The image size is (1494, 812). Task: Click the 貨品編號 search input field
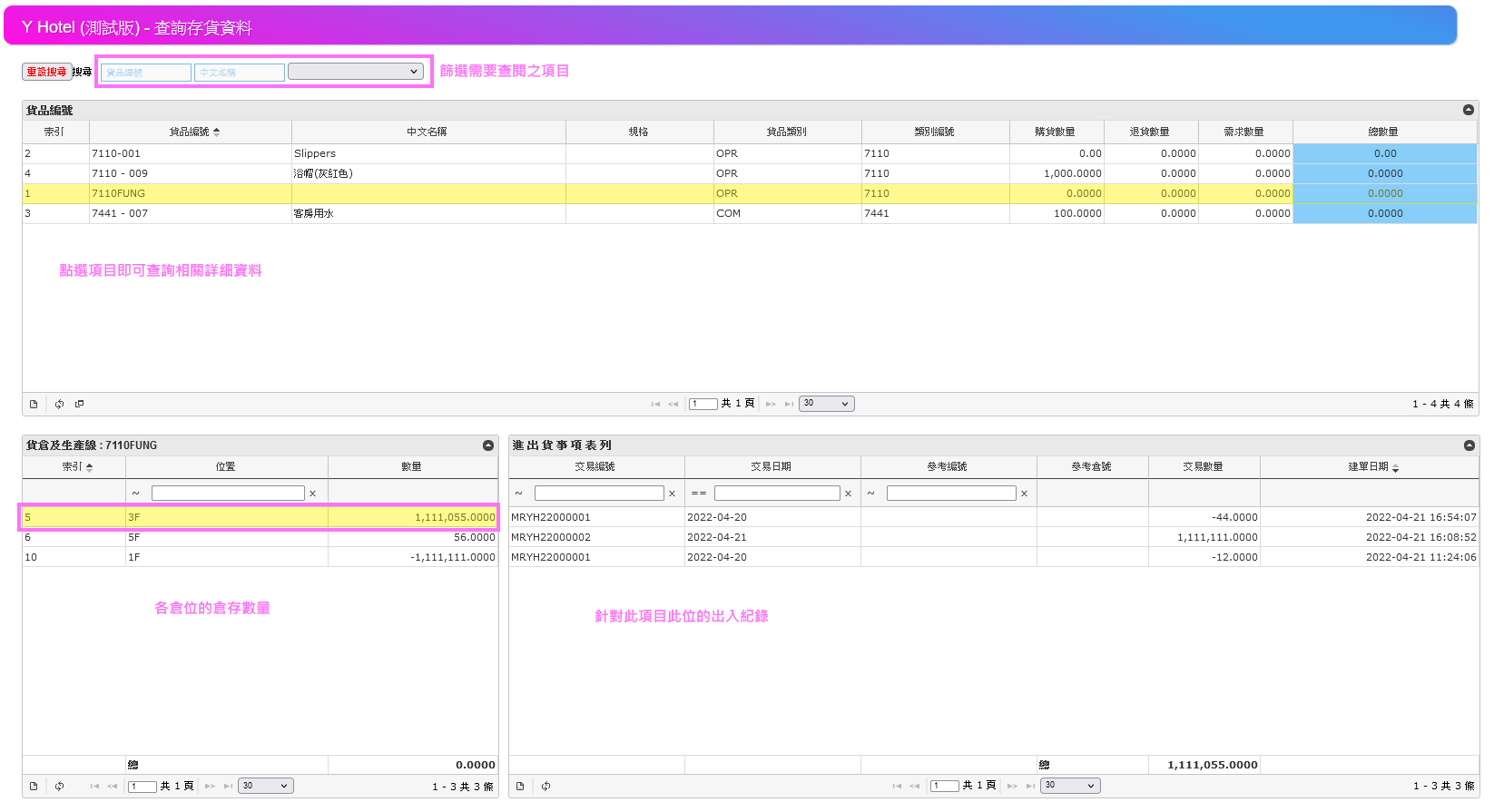pos(145,73)
